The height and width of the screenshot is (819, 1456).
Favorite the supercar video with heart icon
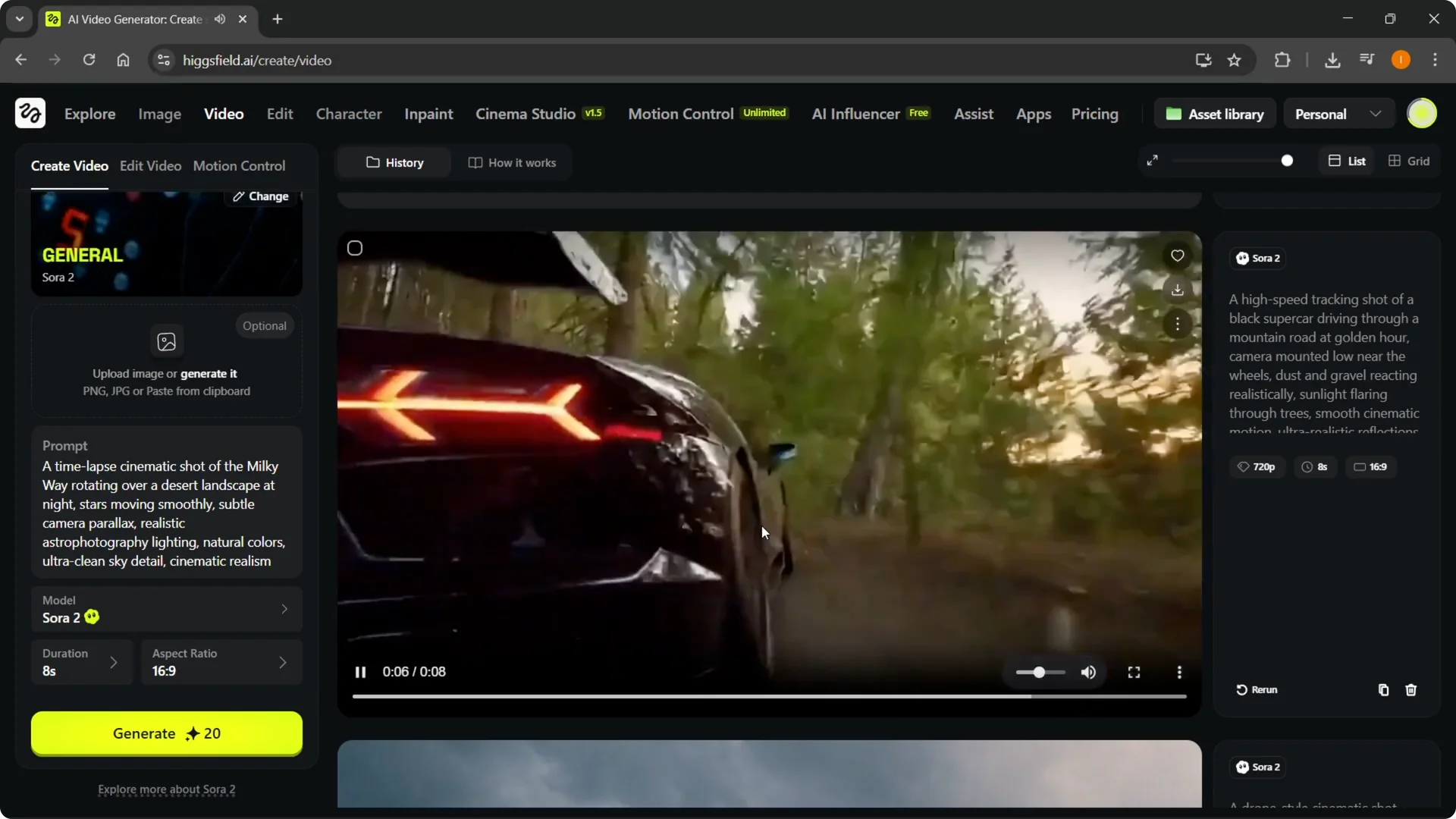click(x=1177, y=256)
